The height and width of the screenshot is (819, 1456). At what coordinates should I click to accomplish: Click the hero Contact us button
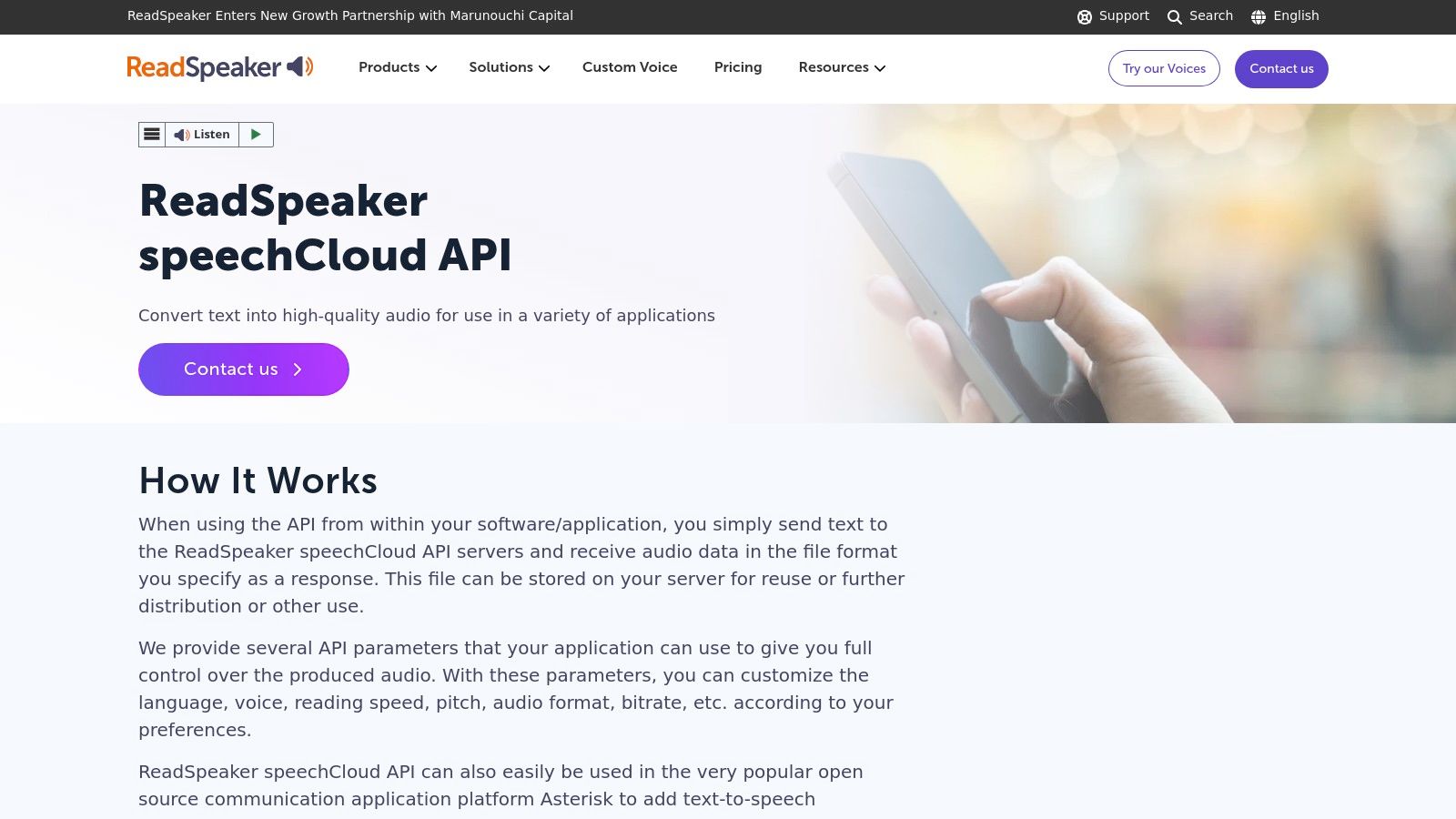pos(244,369)
